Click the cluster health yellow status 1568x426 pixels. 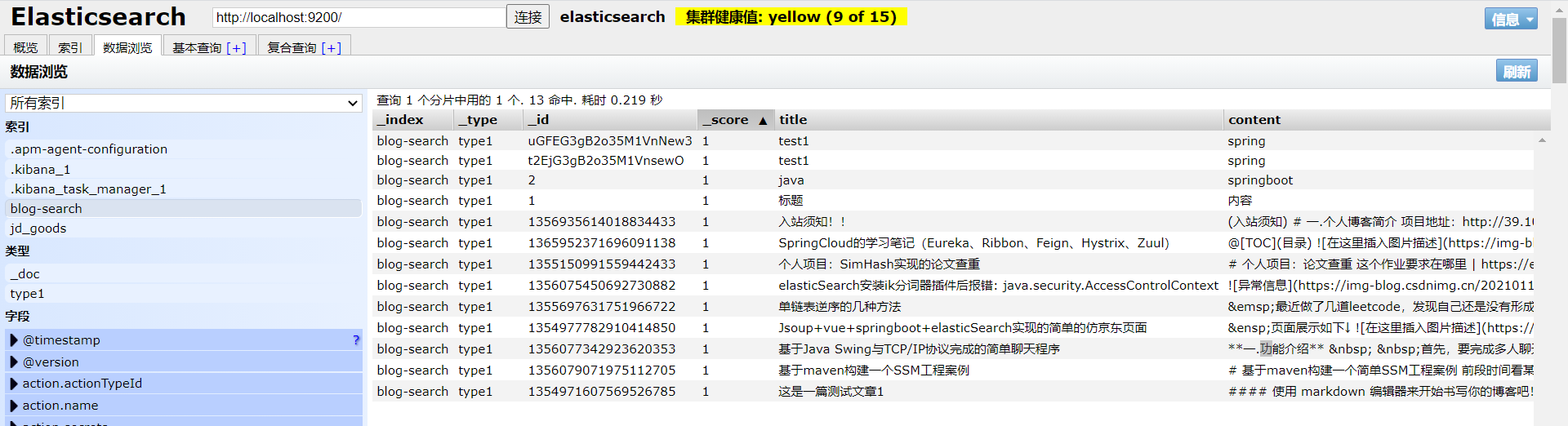click(x=791, y=17)
